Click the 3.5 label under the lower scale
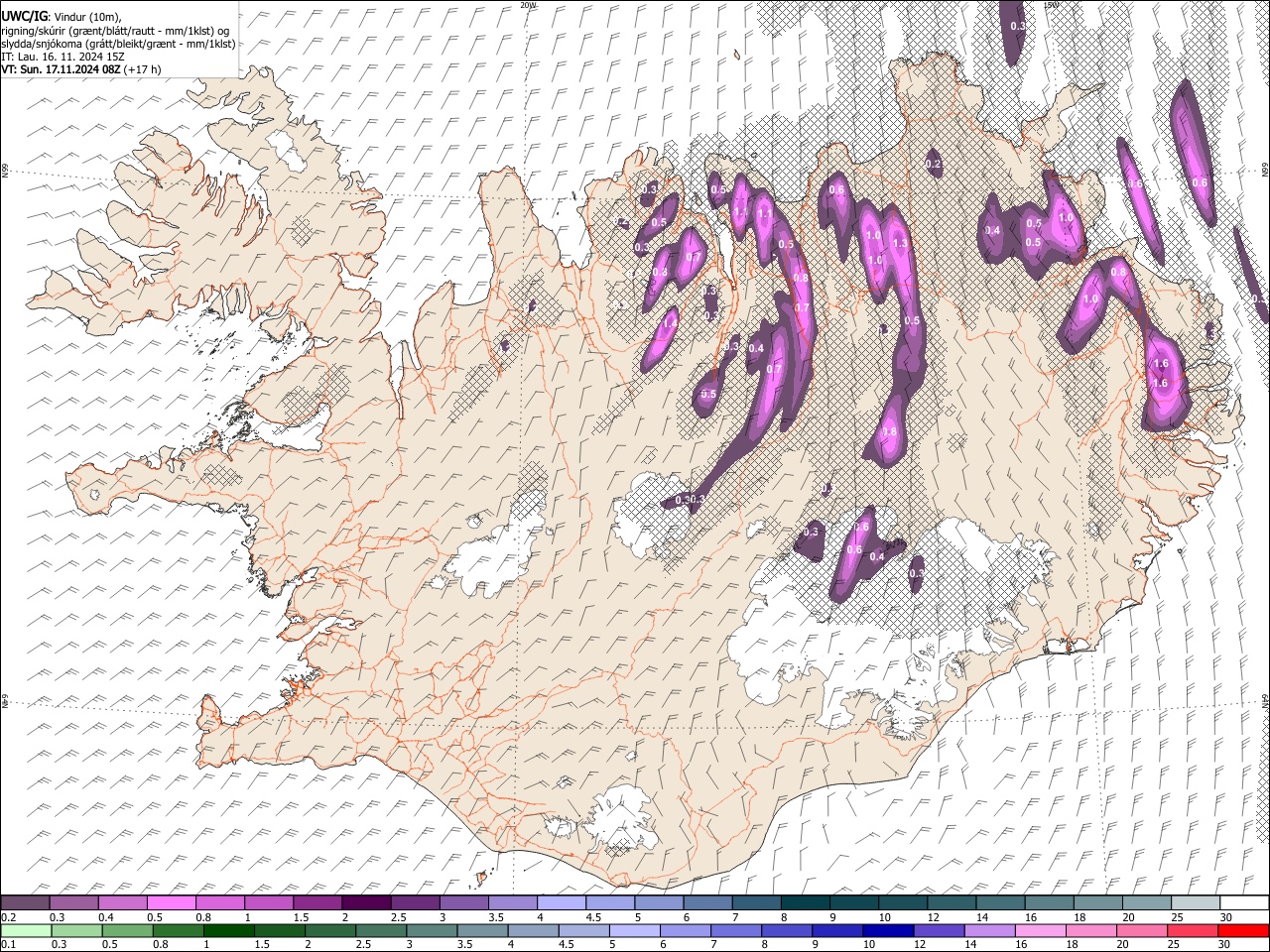This screenshot has width=1270, height=952. coord(463,945)
